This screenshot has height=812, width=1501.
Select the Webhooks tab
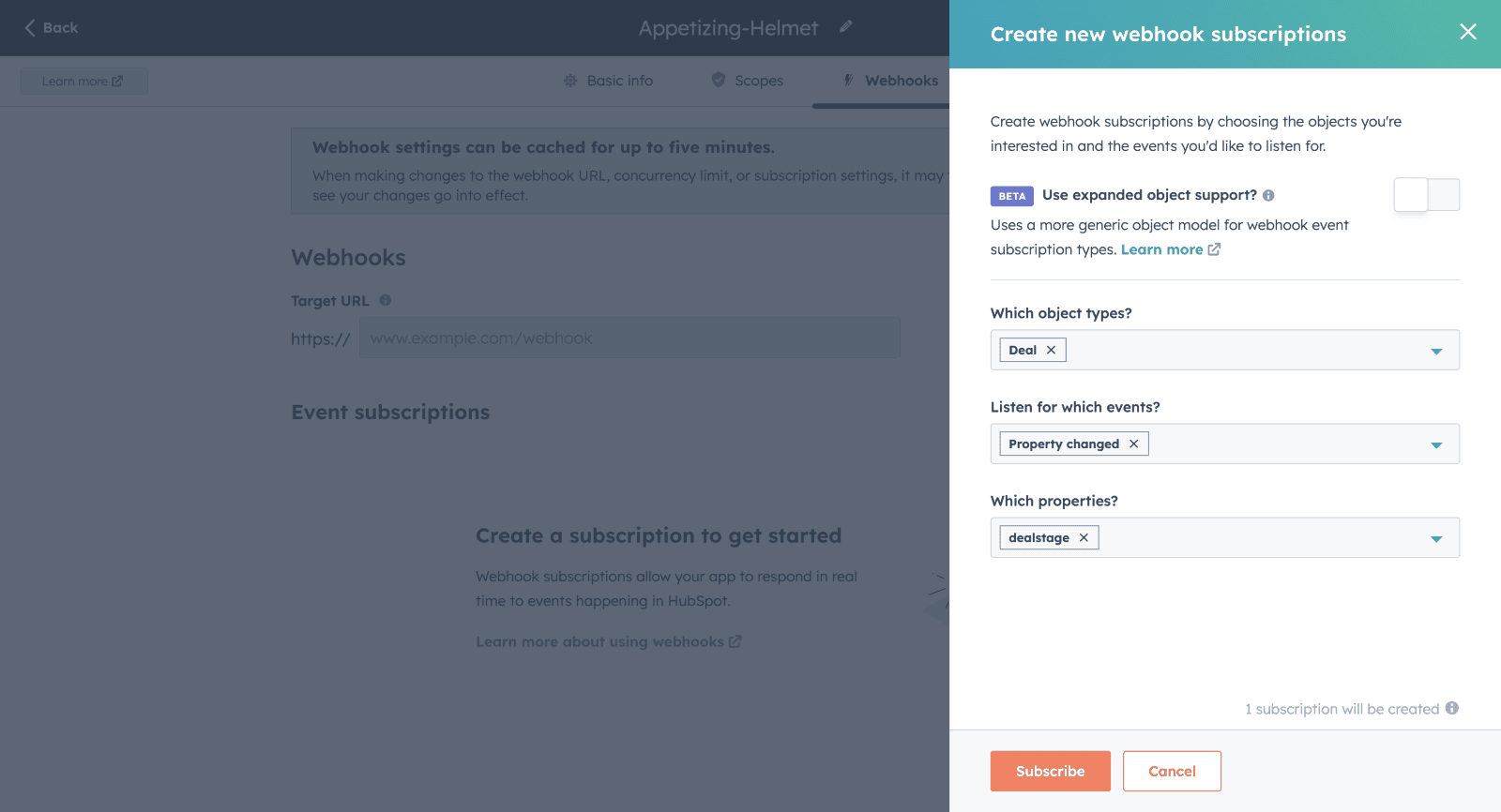tap(890, 81)
